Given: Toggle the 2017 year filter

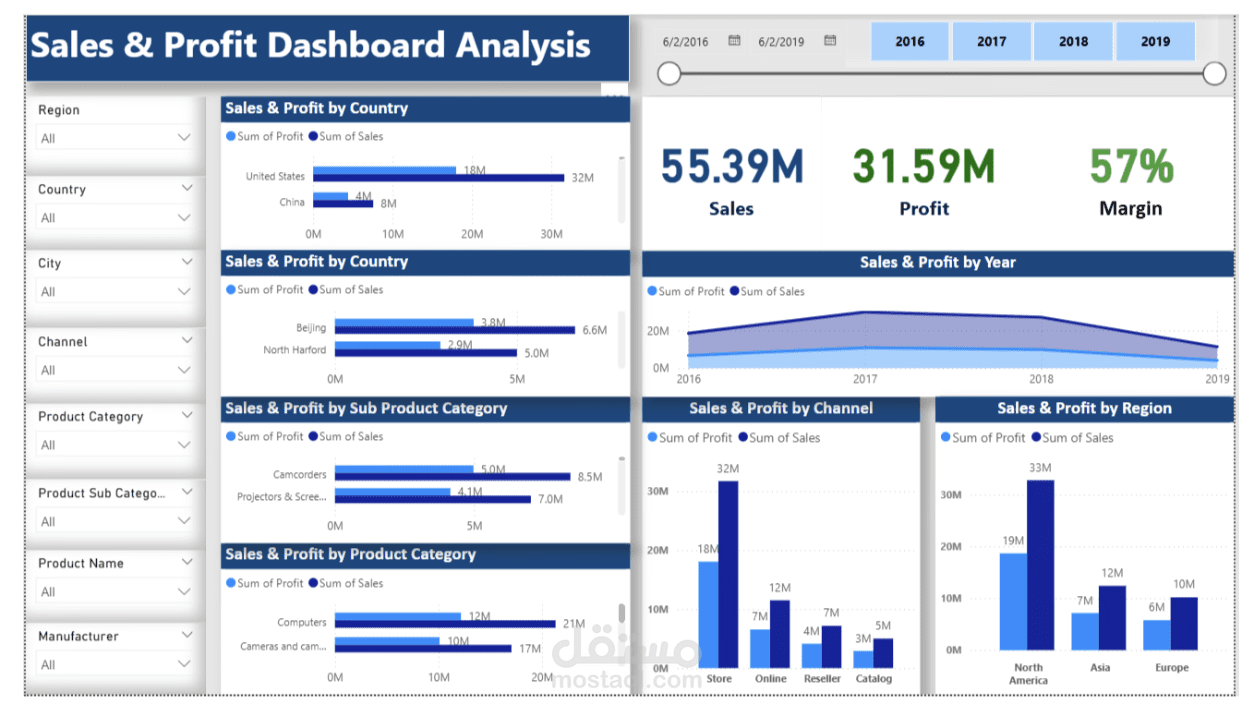Looking at the screenshot, I should click(x=991, y=41).
